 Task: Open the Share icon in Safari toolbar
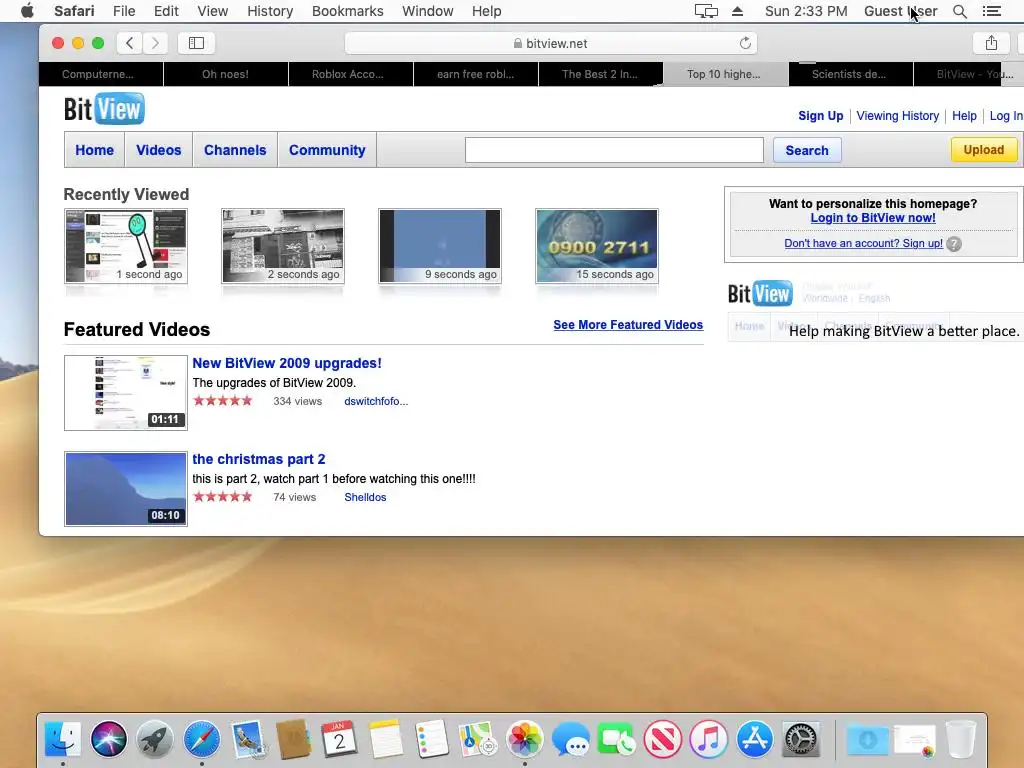[991, 43]
